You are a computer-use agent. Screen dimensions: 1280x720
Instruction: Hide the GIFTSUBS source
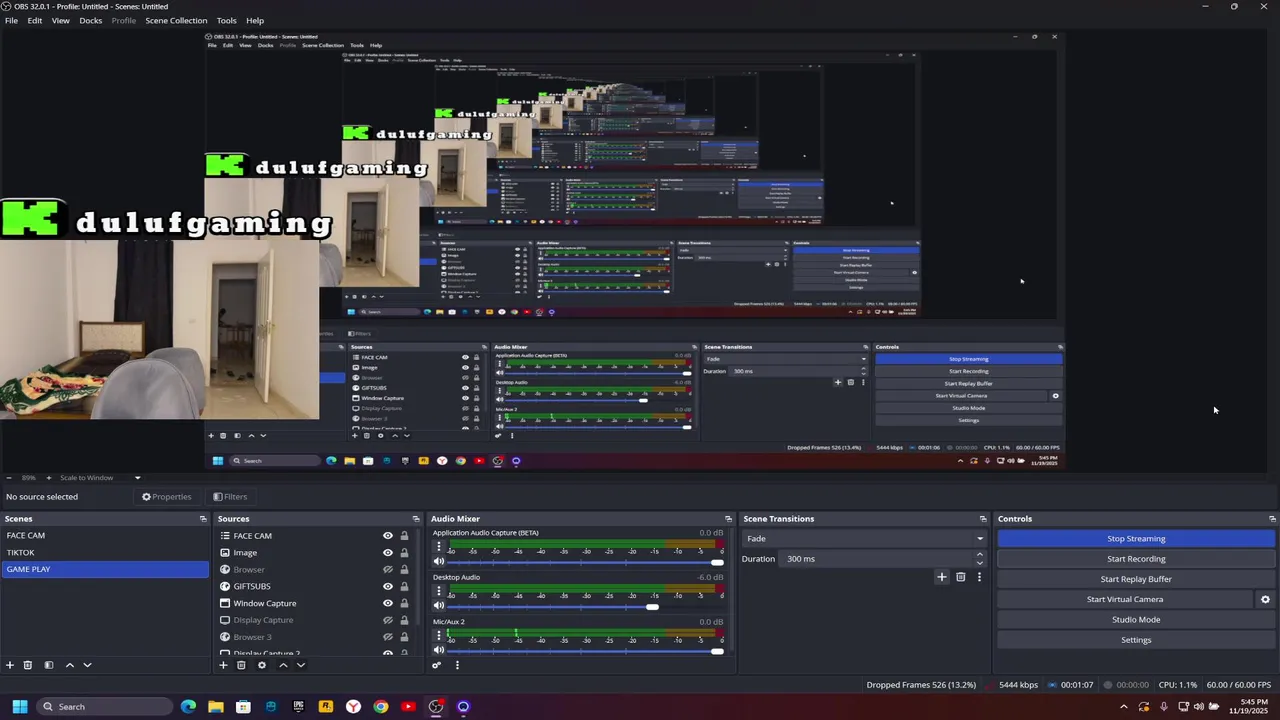388,586
